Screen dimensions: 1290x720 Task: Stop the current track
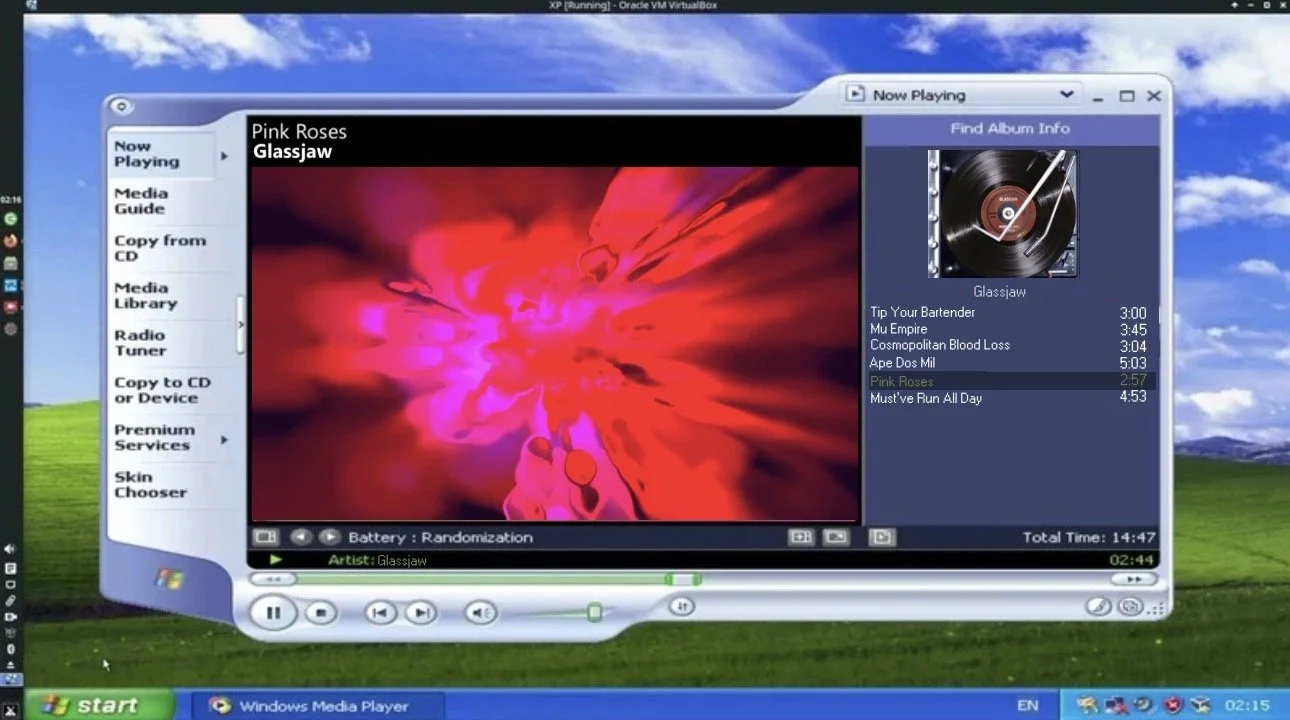click(x=320, y=613)
